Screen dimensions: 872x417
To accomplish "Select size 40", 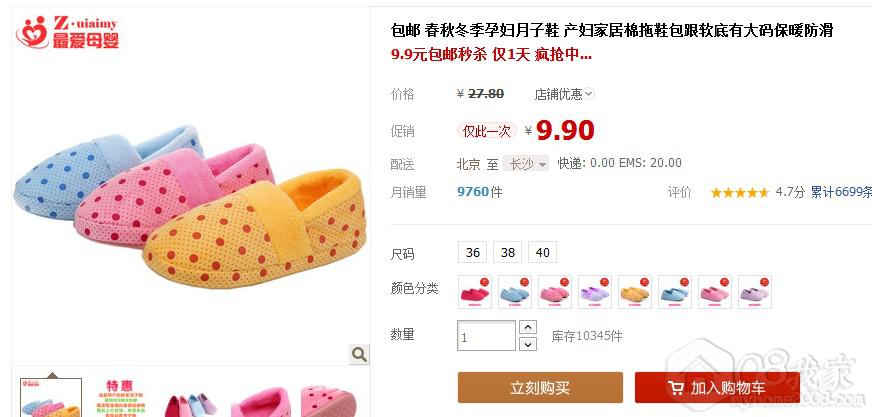I will pos(543,252).
